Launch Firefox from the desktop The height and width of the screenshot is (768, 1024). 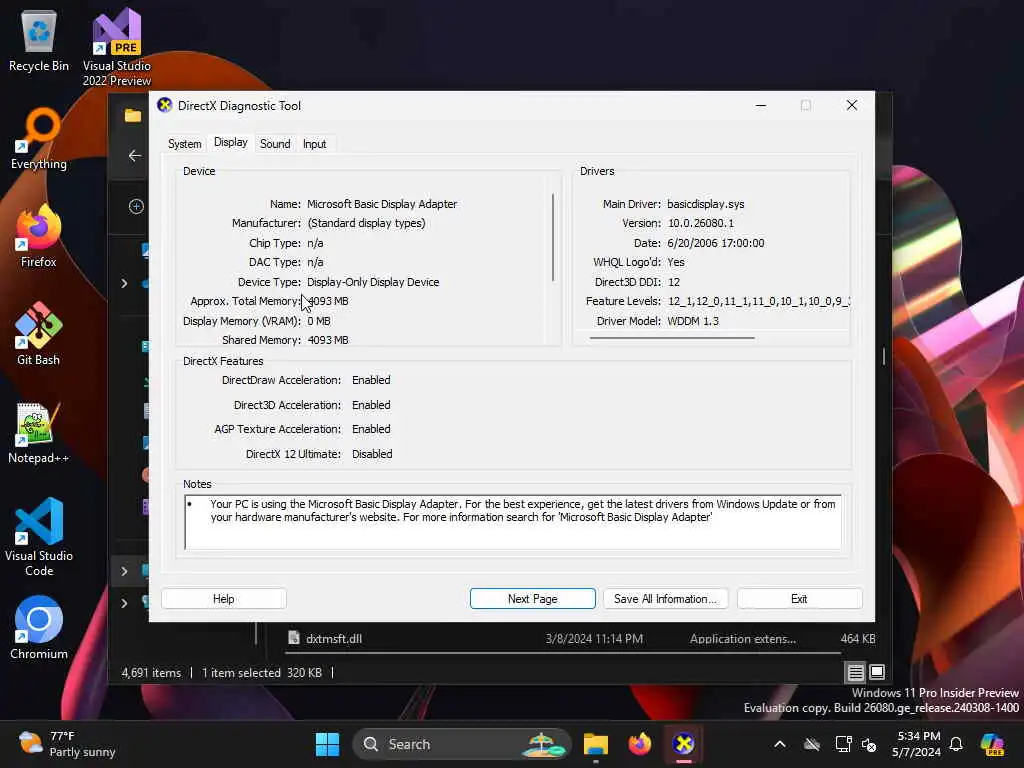click(x=39, y=236)
